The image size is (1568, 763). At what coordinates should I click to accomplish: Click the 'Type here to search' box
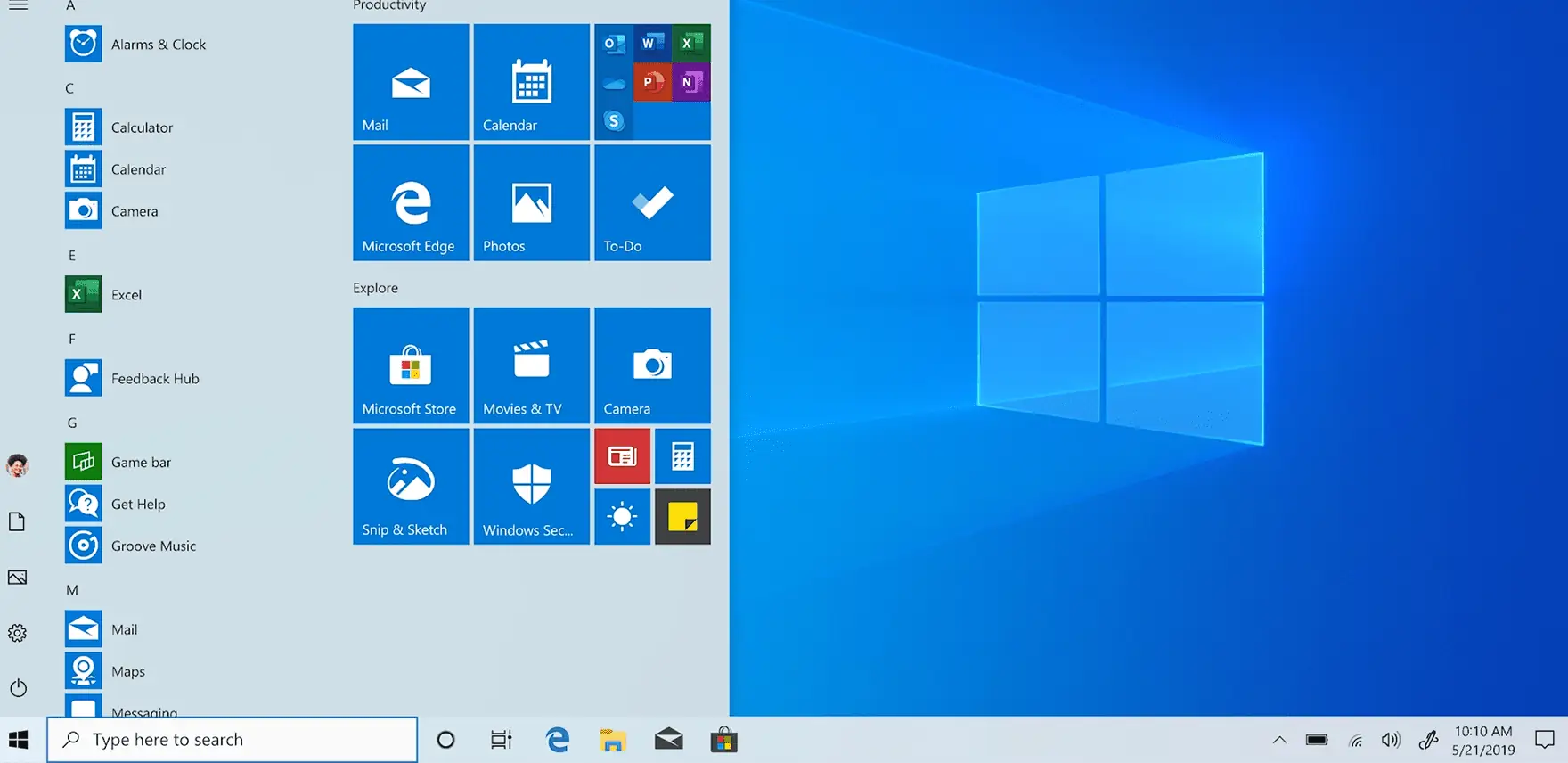(232, 740)
